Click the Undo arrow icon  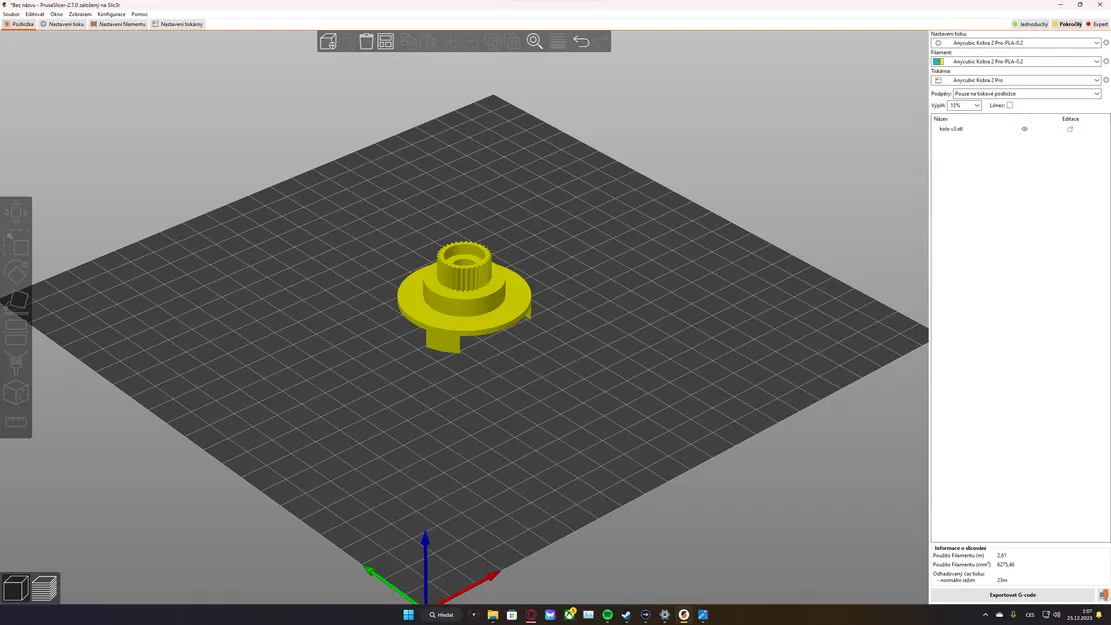pyautogui.click(x=581, y=41)
